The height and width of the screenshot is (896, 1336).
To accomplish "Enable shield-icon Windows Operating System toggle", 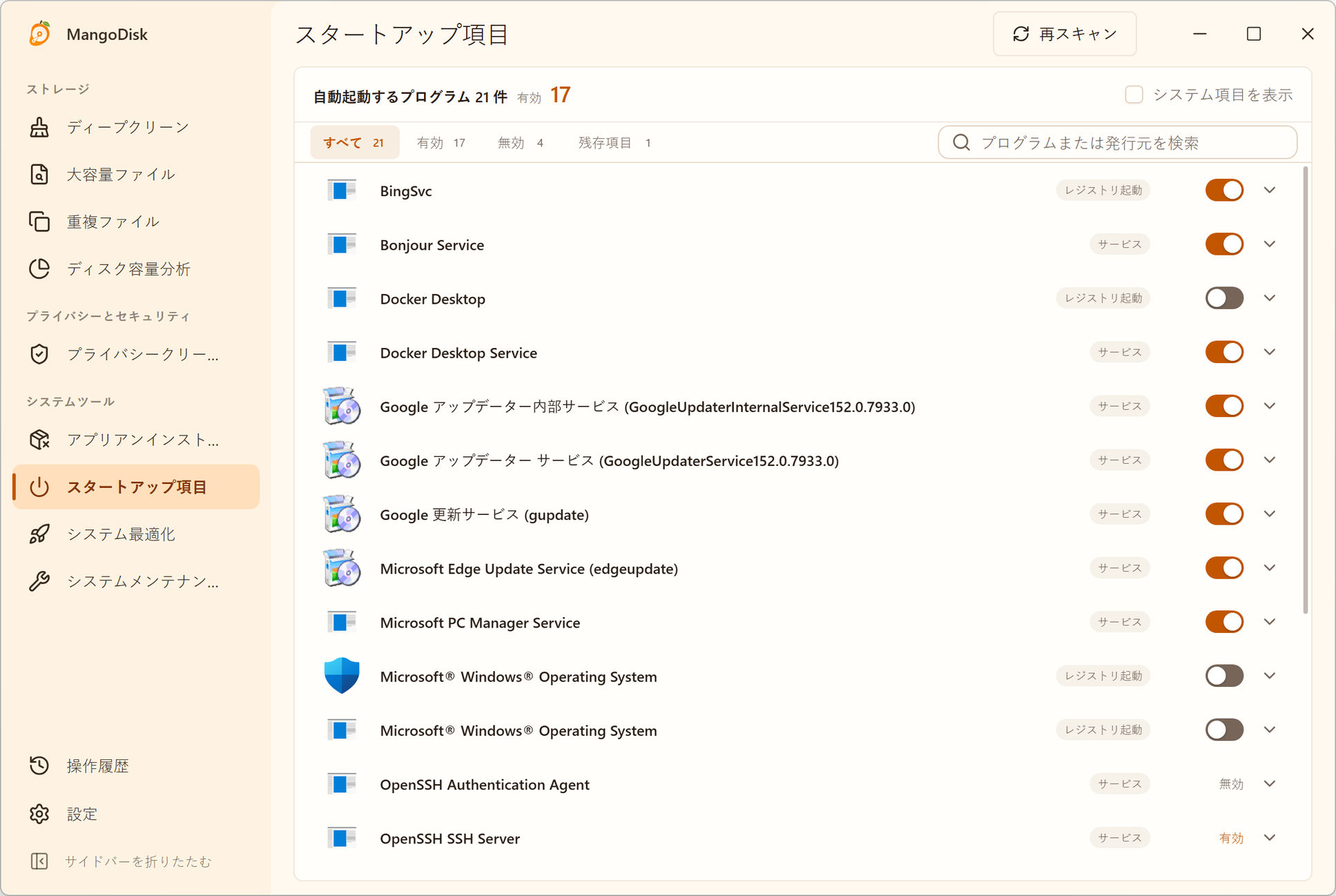I will coord(1224,676).
